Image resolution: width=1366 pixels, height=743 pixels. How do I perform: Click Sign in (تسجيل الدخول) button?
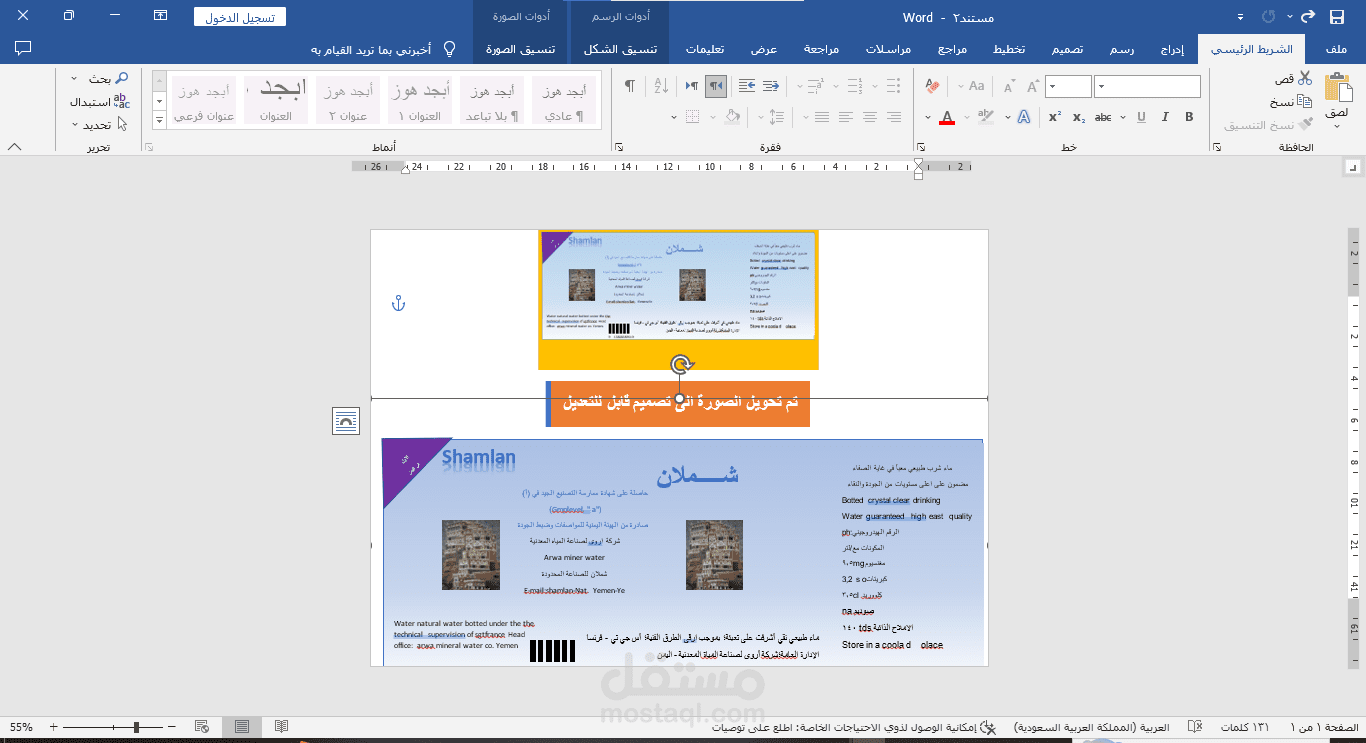(x=240, y=17)
